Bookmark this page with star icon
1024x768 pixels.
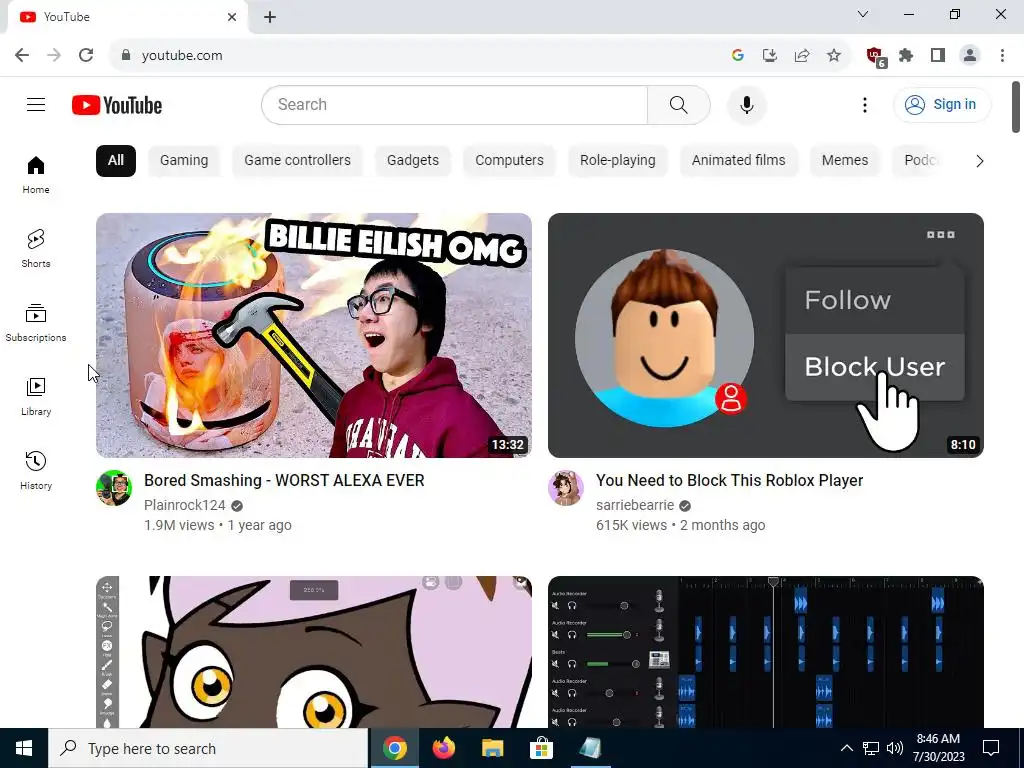pyautogui.click(x=834, y=56)
